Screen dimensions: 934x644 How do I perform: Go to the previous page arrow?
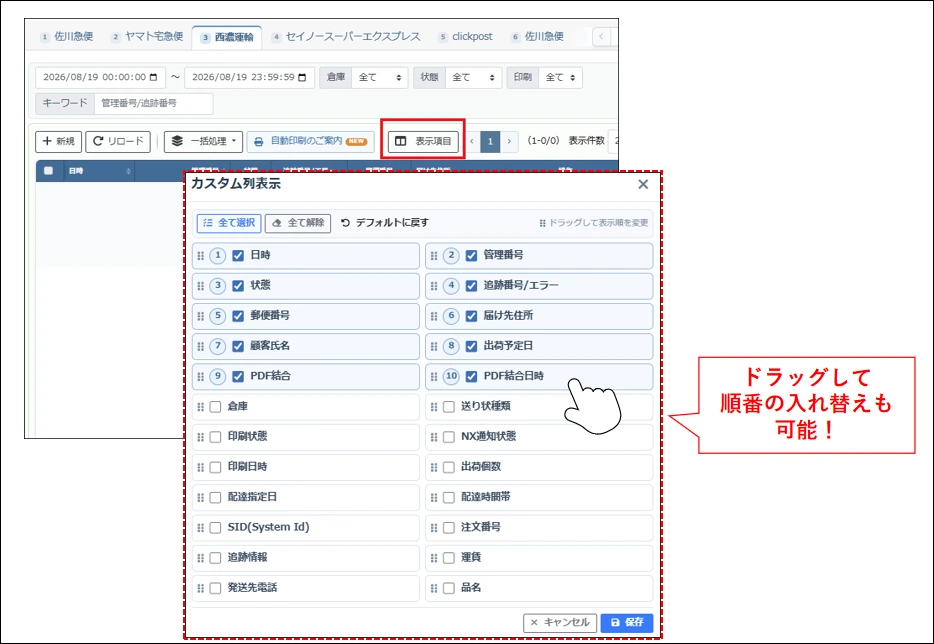coord(472,141)
